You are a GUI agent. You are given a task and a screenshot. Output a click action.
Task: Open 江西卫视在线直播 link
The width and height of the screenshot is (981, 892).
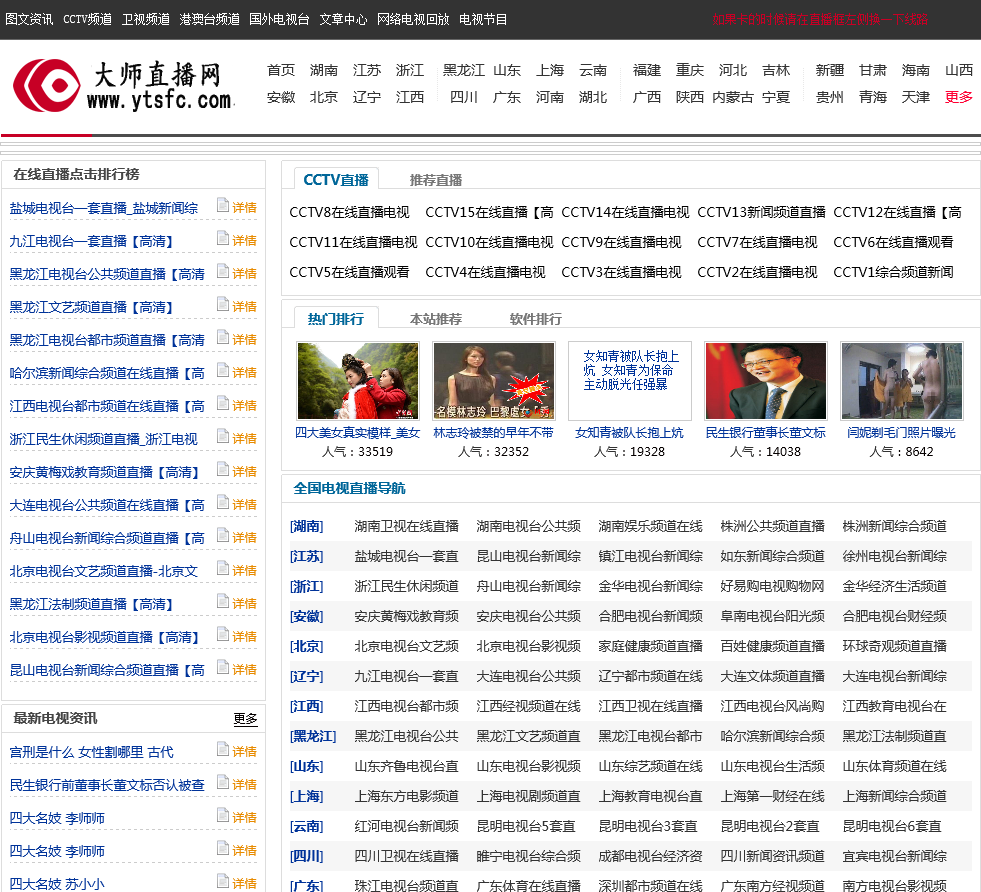(651, 707)
